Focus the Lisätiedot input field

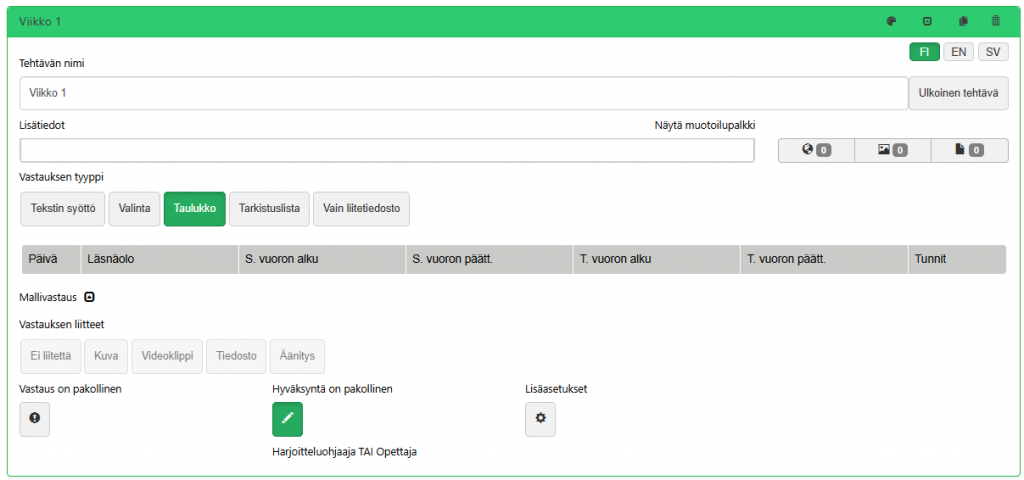(387, 150)
